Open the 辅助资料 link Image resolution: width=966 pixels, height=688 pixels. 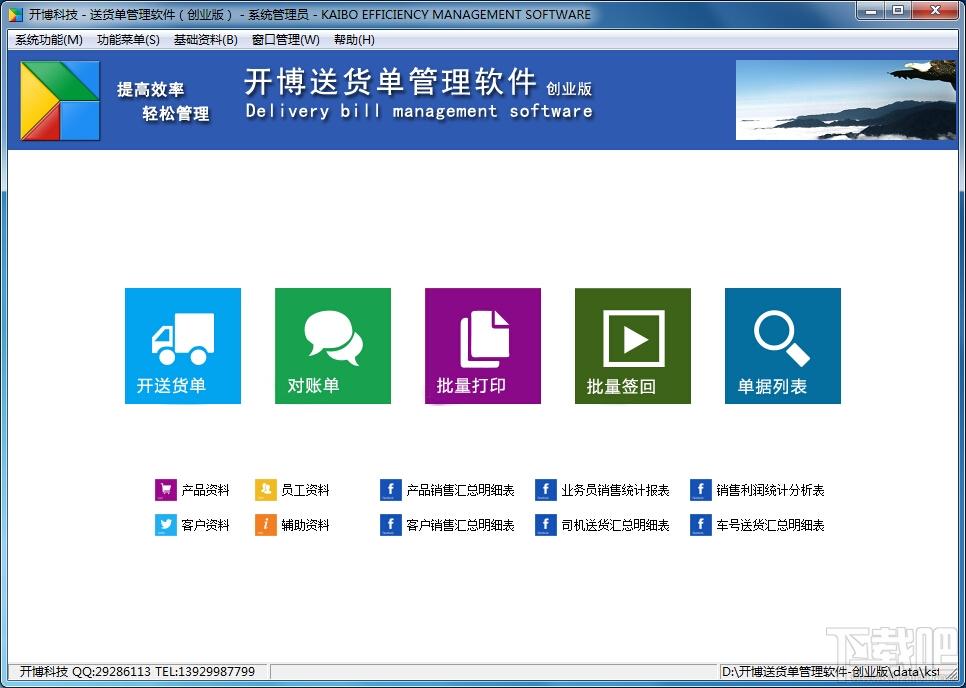tap(306, 525)
